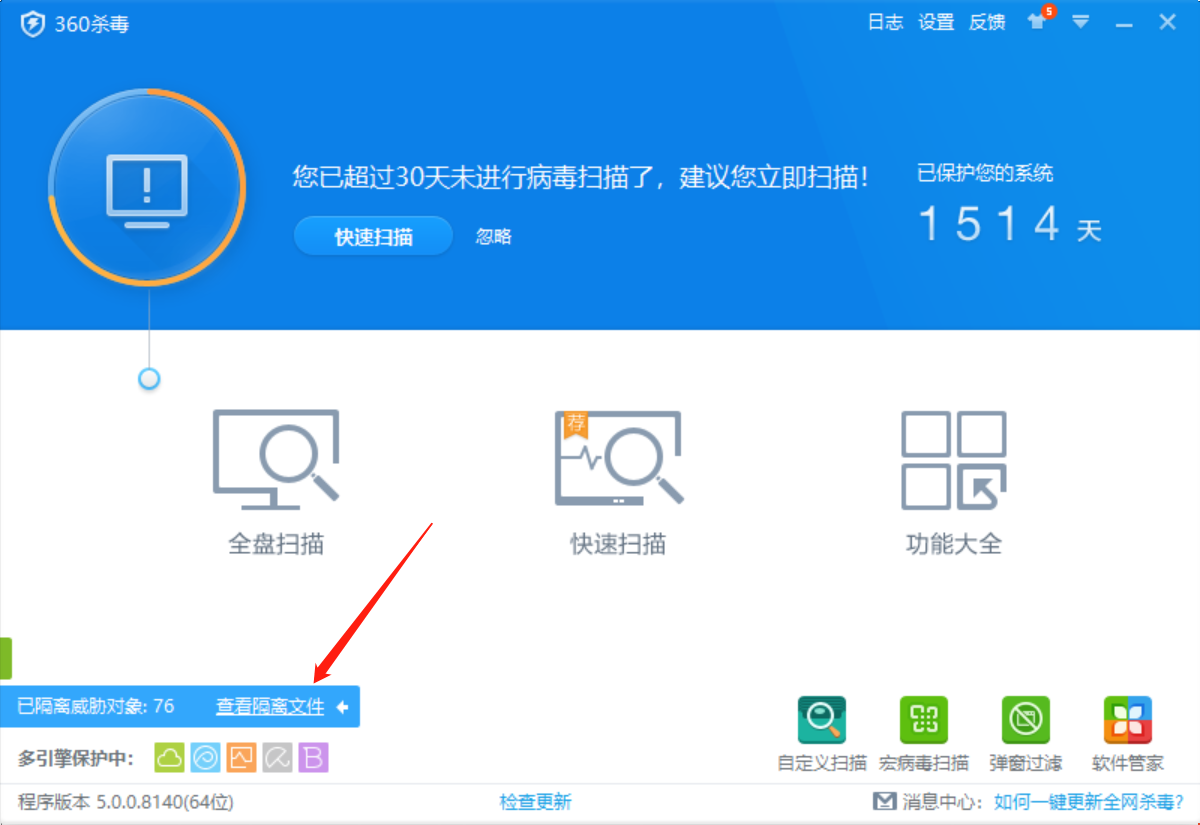Open 弹窗过滤 tool icon
Screen dimensions: 1200x825
click(x=1026, y=720)
